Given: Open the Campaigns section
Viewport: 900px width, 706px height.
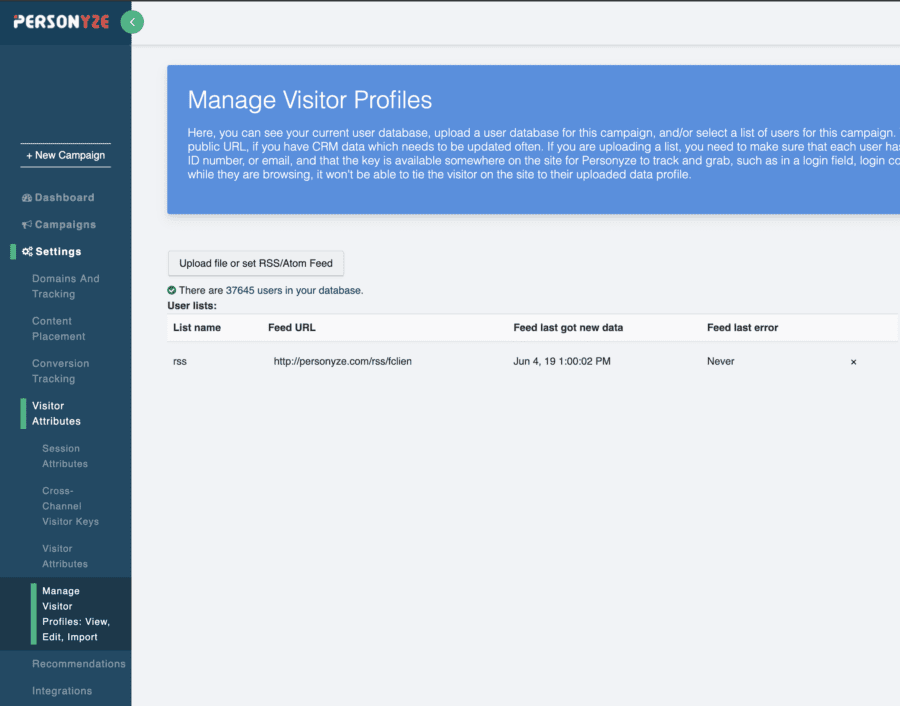Looking at the screenshot, I should [59, 224].
